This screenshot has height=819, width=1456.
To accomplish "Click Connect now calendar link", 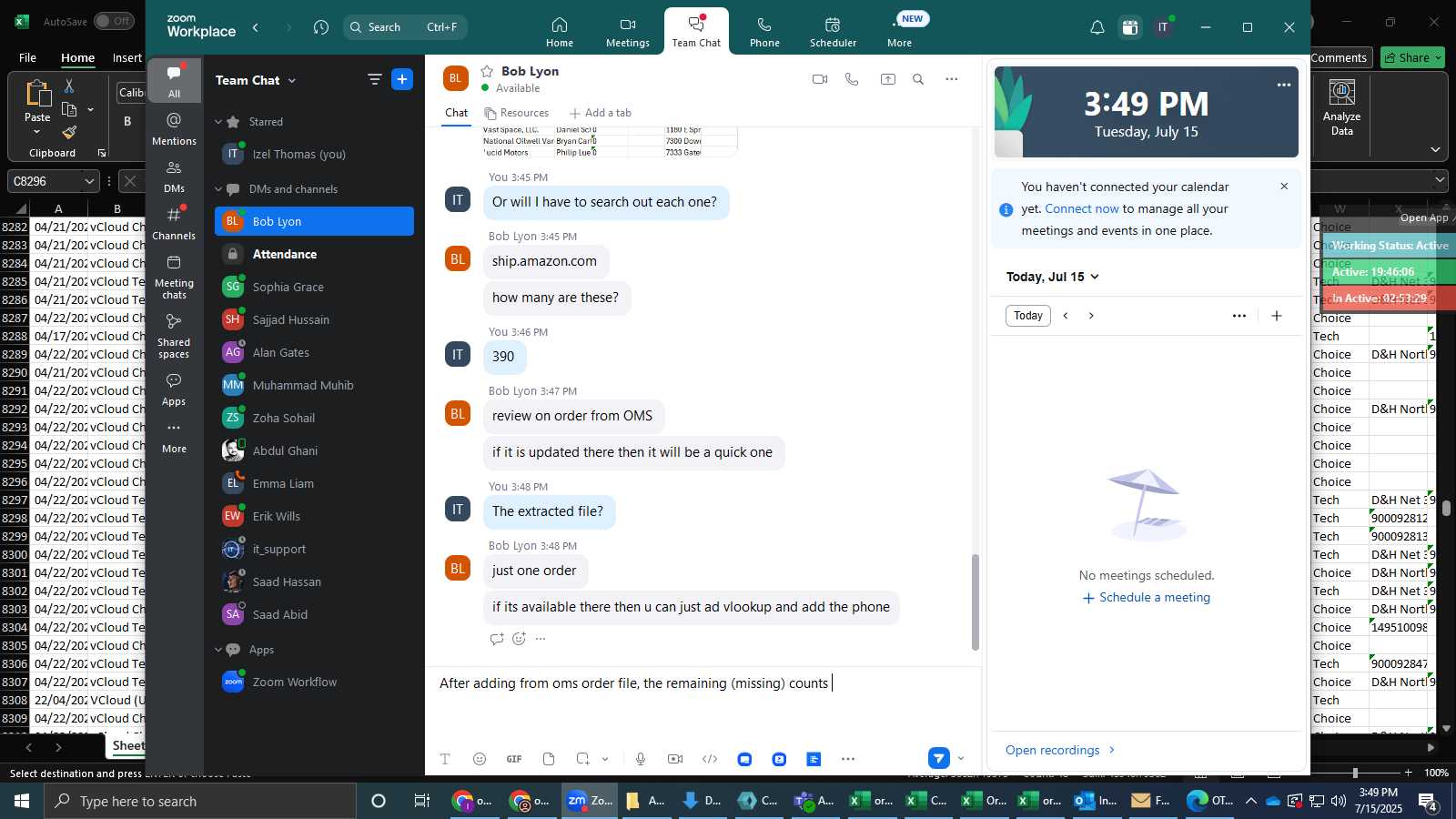I will pyautogui.click(x=1082, y=208).
